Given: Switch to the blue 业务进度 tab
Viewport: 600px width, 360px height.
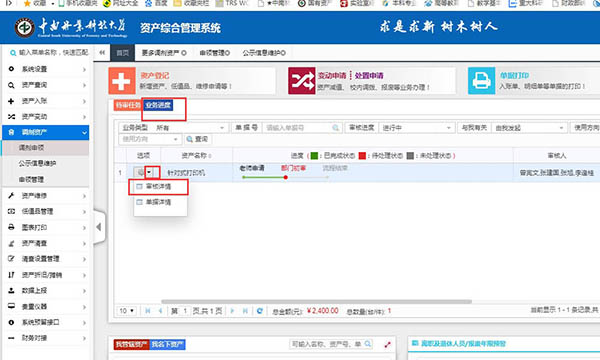Looking at the screenshot, I should point(158,105).
